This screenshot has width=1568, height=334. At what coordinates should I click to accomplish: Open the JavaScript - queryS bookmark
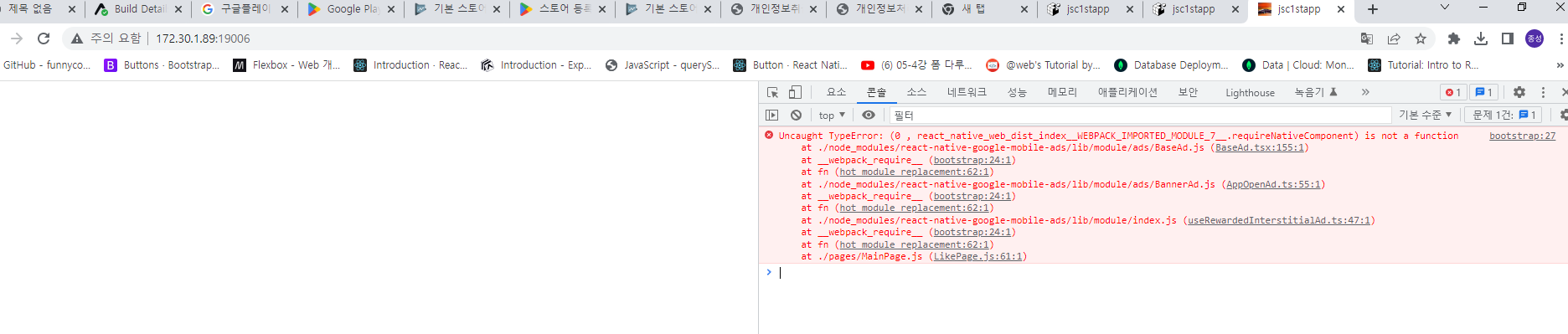click(x=663, y=65)
